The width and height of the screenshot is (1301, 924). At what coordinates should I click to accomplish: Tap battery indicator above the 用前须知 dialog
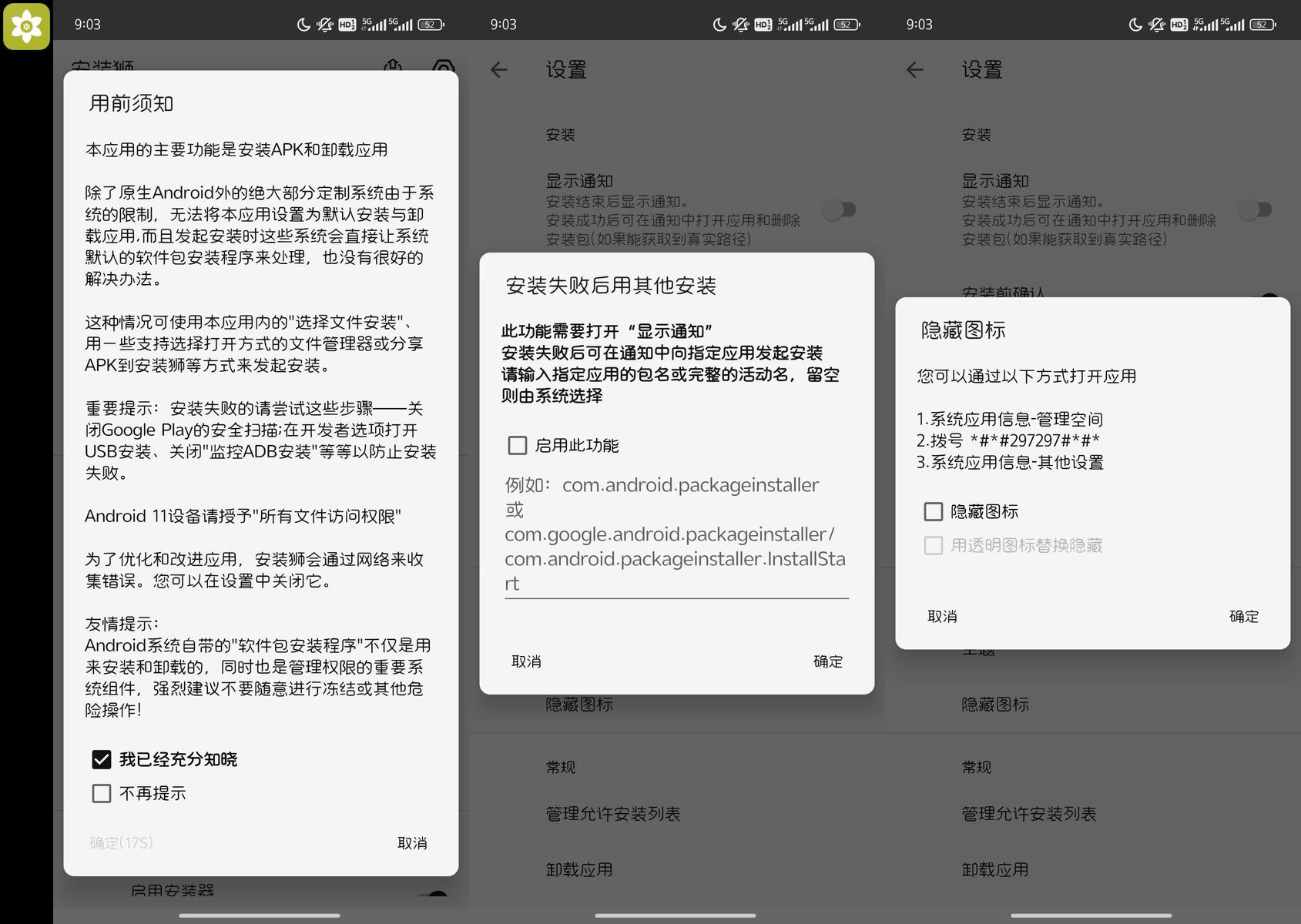(x=431, y=25)
